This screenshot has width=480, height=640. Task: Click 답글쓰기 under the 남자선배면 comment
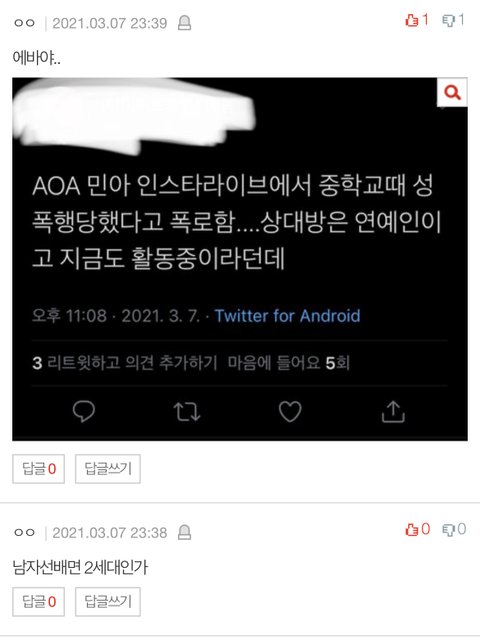[108, 602]
